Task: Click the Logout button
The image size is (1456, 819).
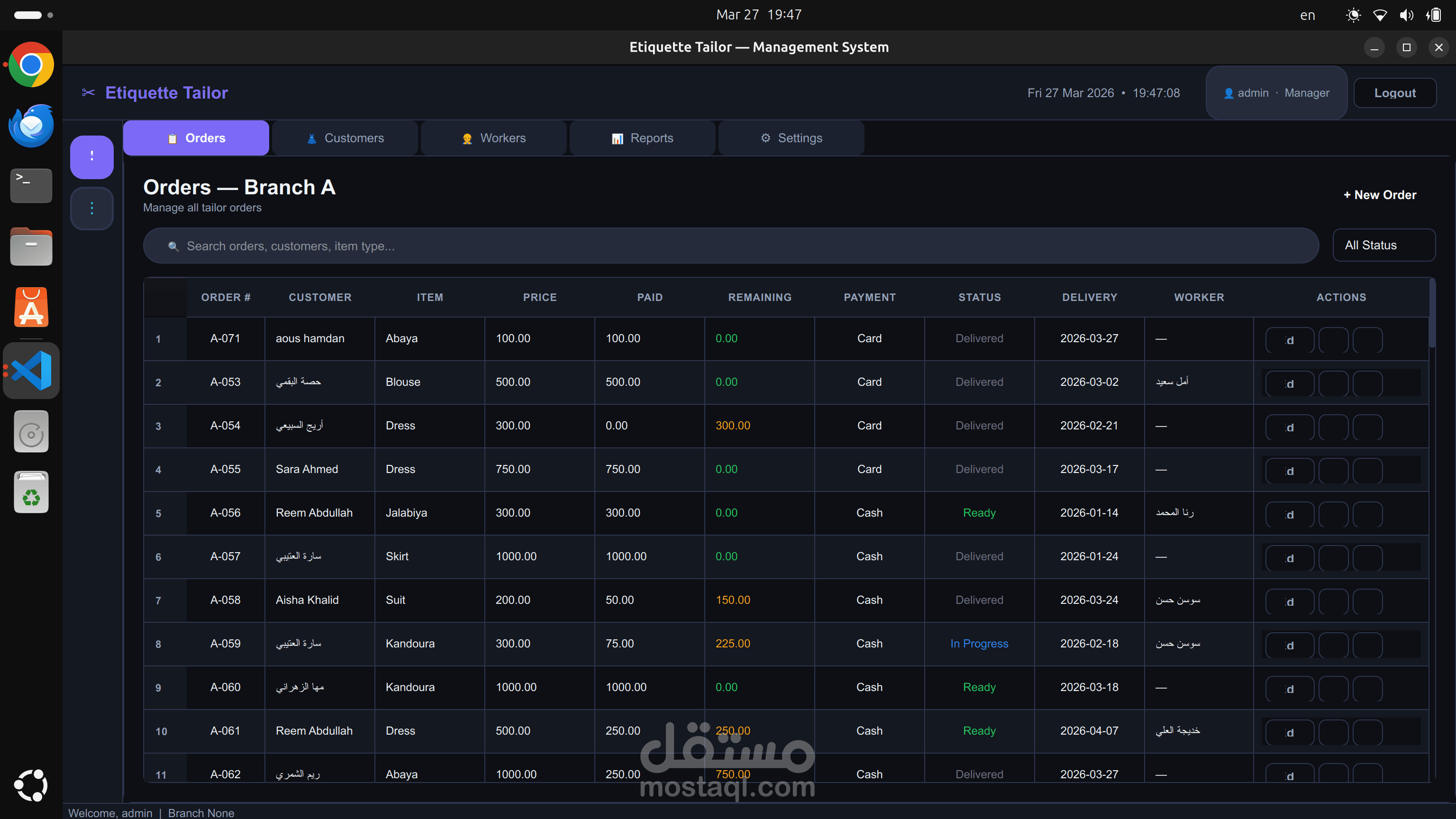Action: click(1394, 93)
